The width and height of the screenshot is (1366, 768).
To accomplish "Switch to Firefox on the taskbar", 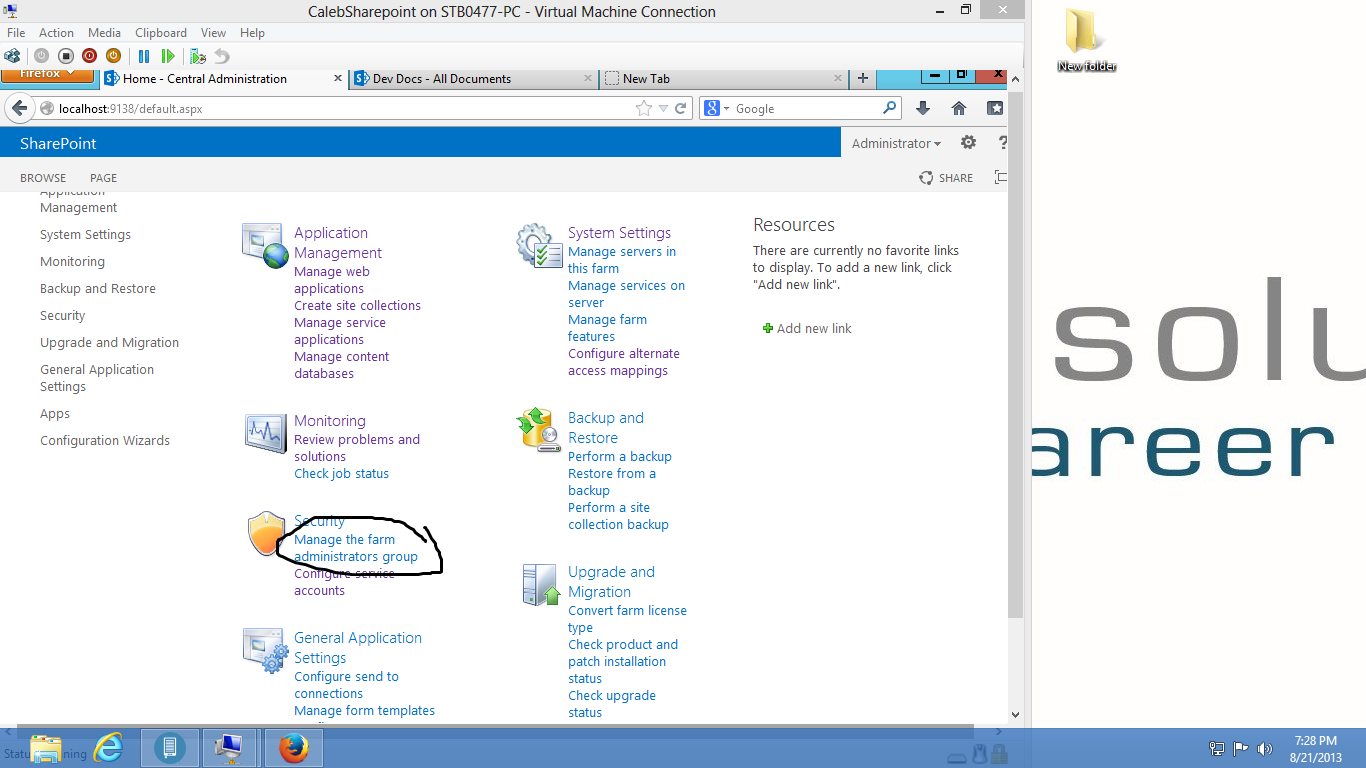I will [x=293, y=748].
